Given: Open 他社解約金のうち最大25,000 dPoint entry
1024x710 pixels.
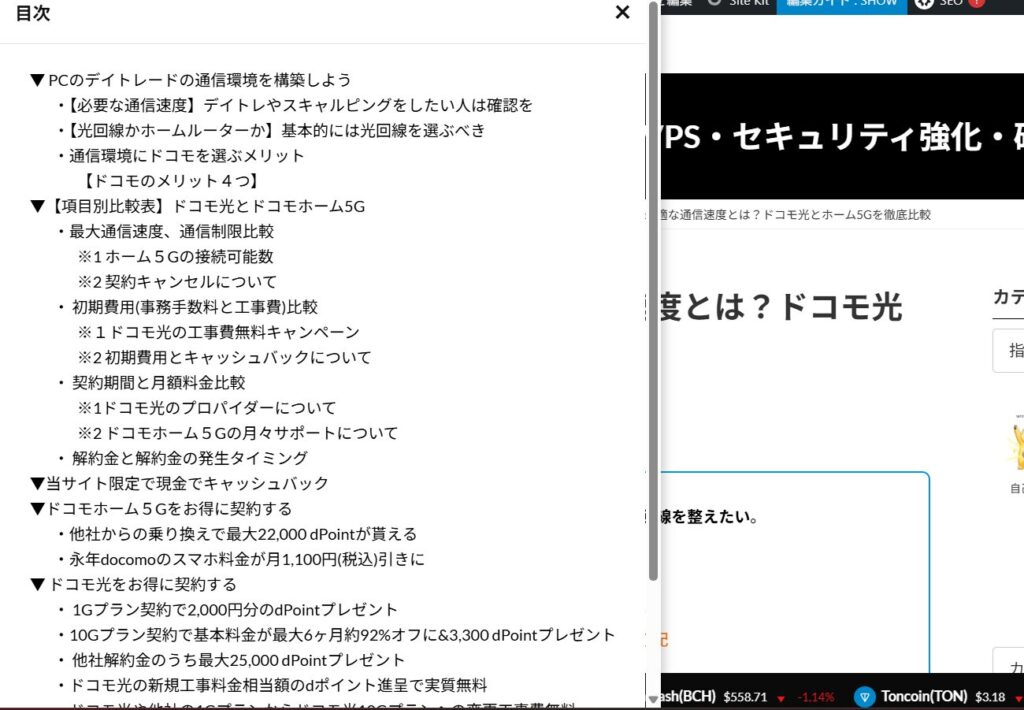Looking at the screenshot, I should (238, 660).
